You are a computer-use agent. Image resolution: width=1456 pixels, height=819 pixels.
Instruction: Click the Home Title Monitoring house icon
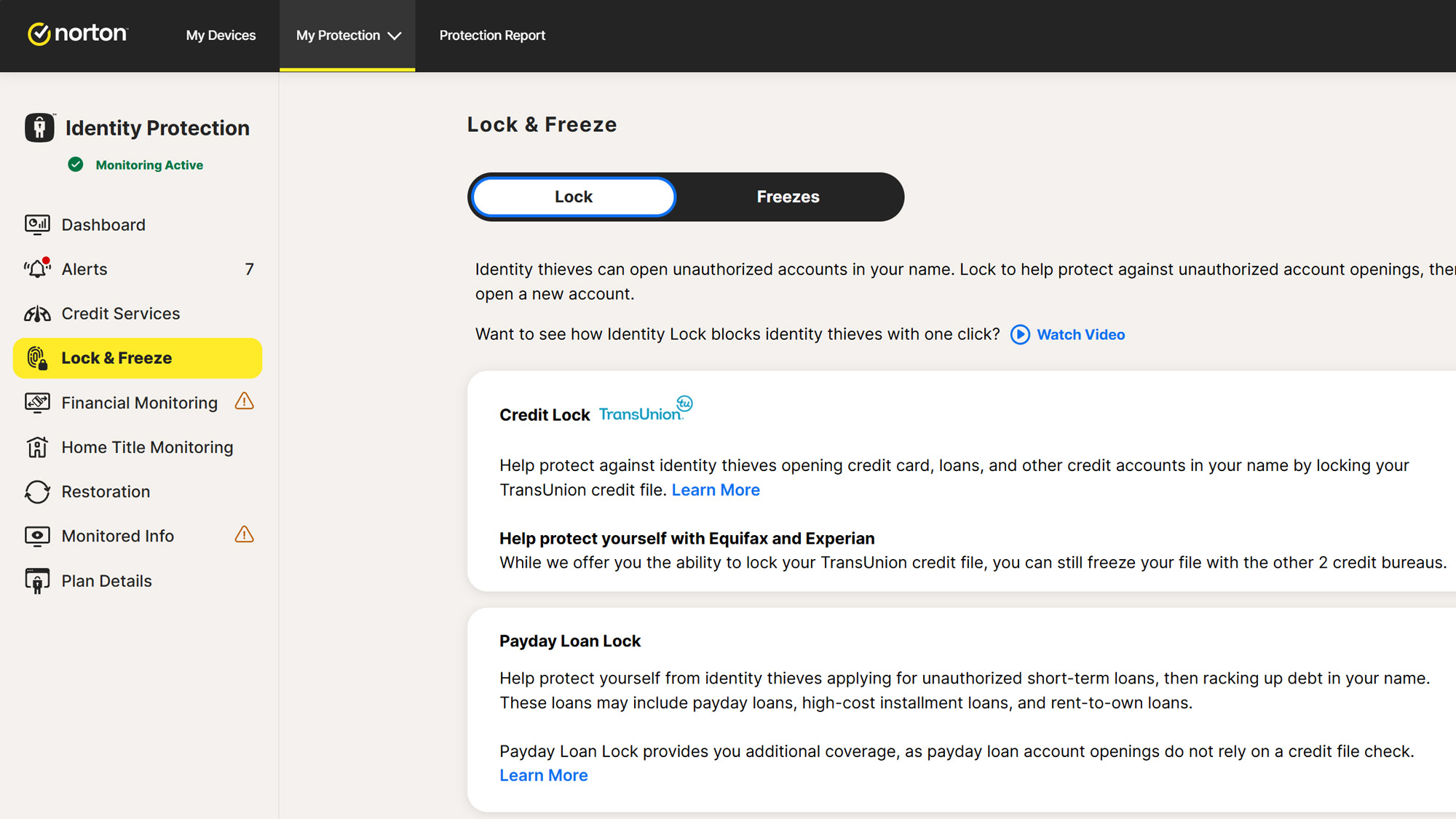click(37, 447)
